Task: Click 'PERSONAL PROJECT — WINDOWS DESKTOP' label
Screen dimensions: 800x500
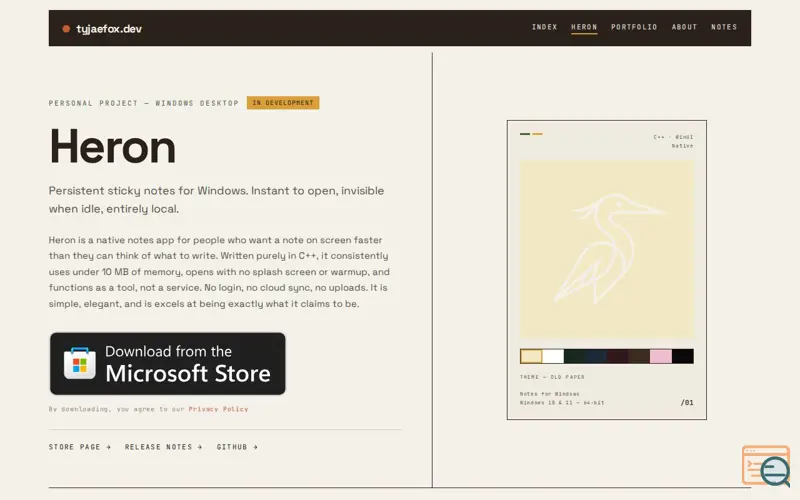Action: tap(144, 103)
